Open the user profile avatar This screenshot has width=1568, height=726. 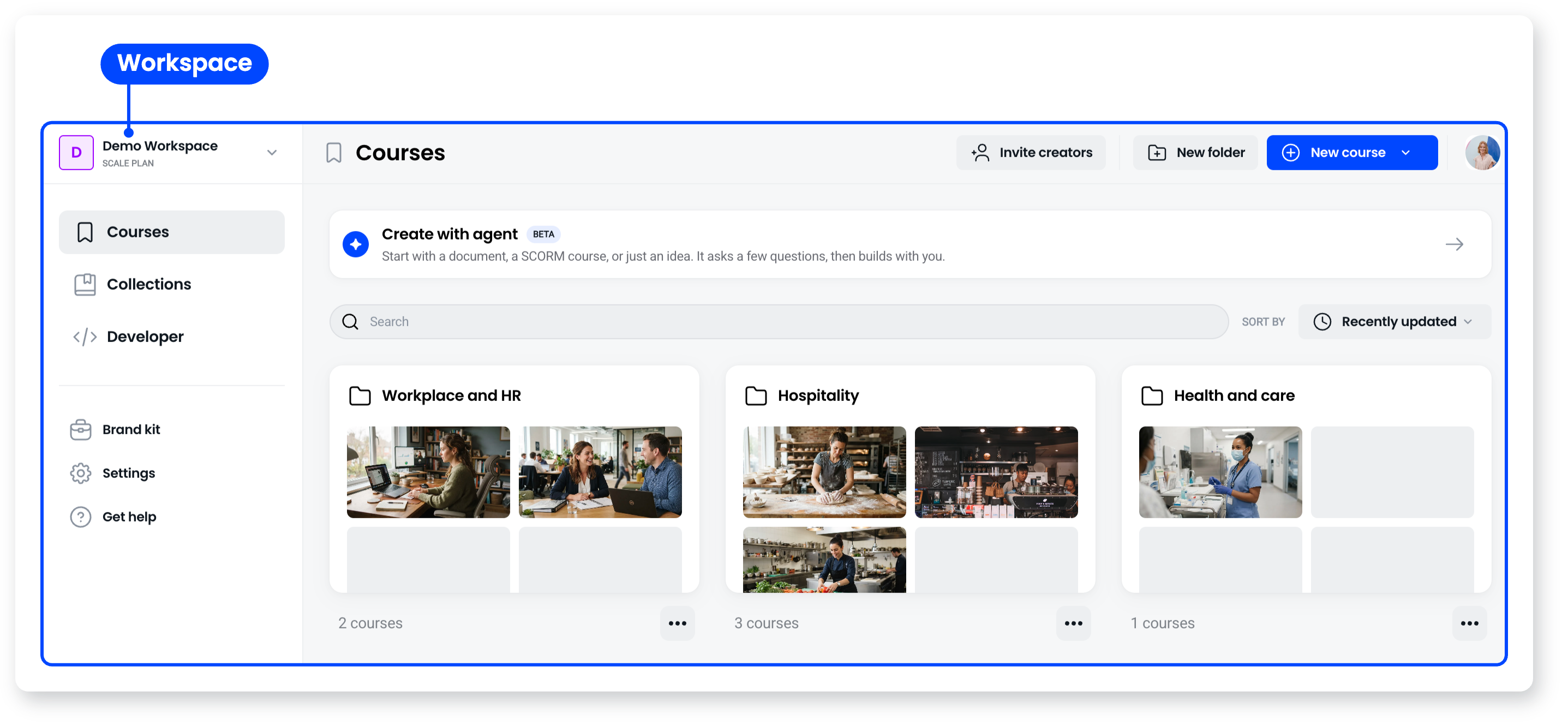point(1482,153)
